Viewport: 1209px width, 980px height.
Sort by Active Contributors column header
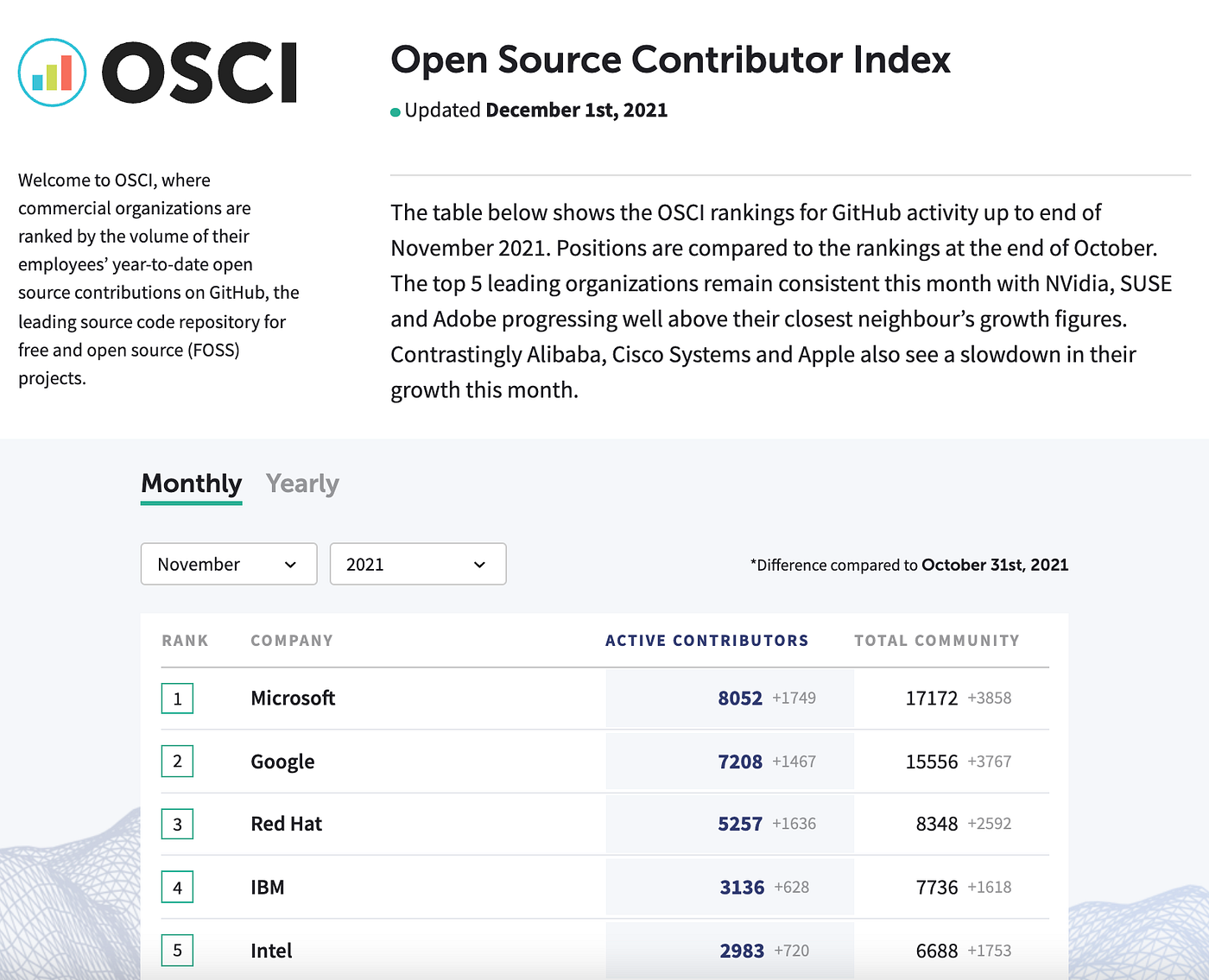pyautogui.click(x=706, y=641)
